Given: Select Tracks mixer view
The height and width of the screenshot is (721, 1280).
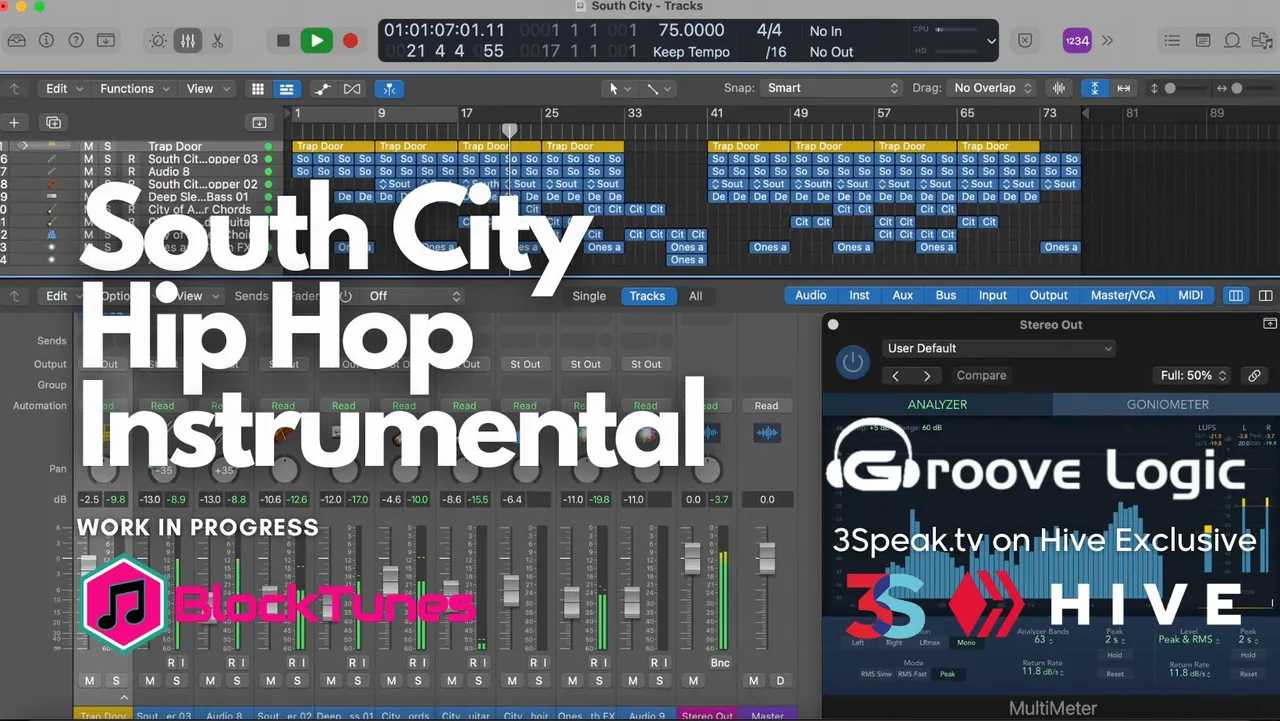Looking at the screenshot, I should click(x=647, y=296).
